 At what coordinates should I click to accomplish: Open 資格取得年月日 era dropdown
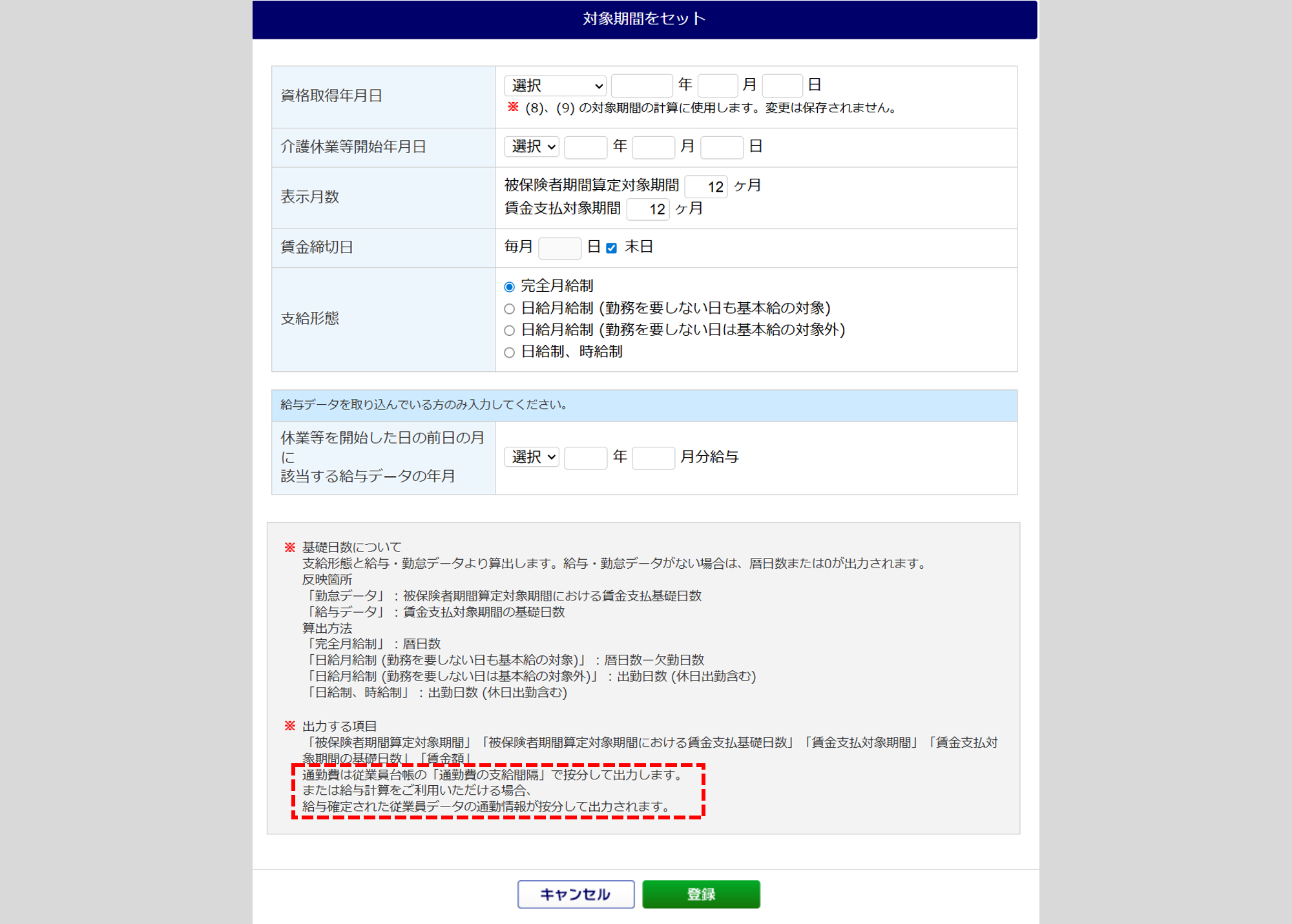(556, 85)
